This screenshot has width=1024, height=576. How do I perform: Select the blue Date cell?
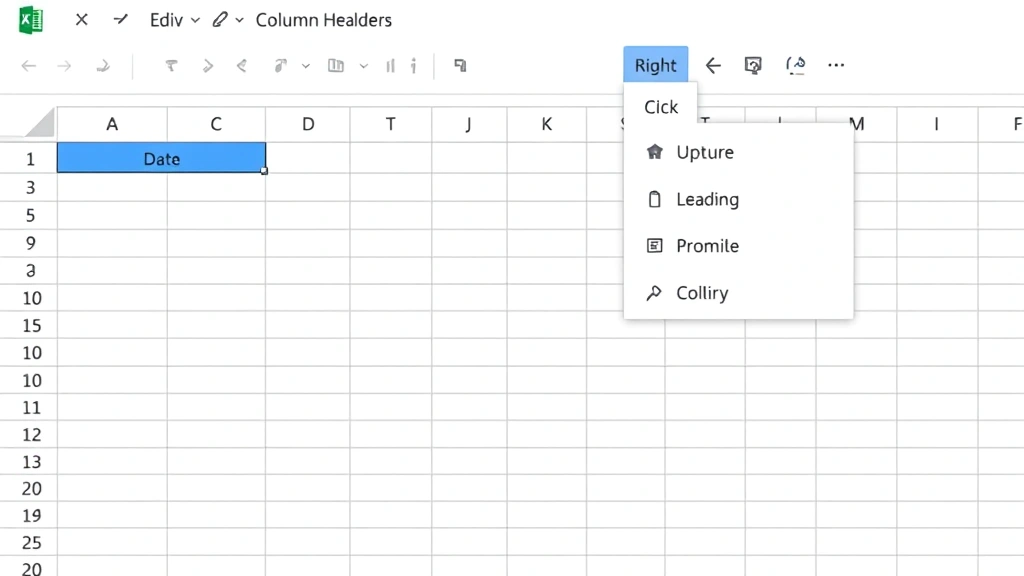pyautogui.click(x=161, y=159)
